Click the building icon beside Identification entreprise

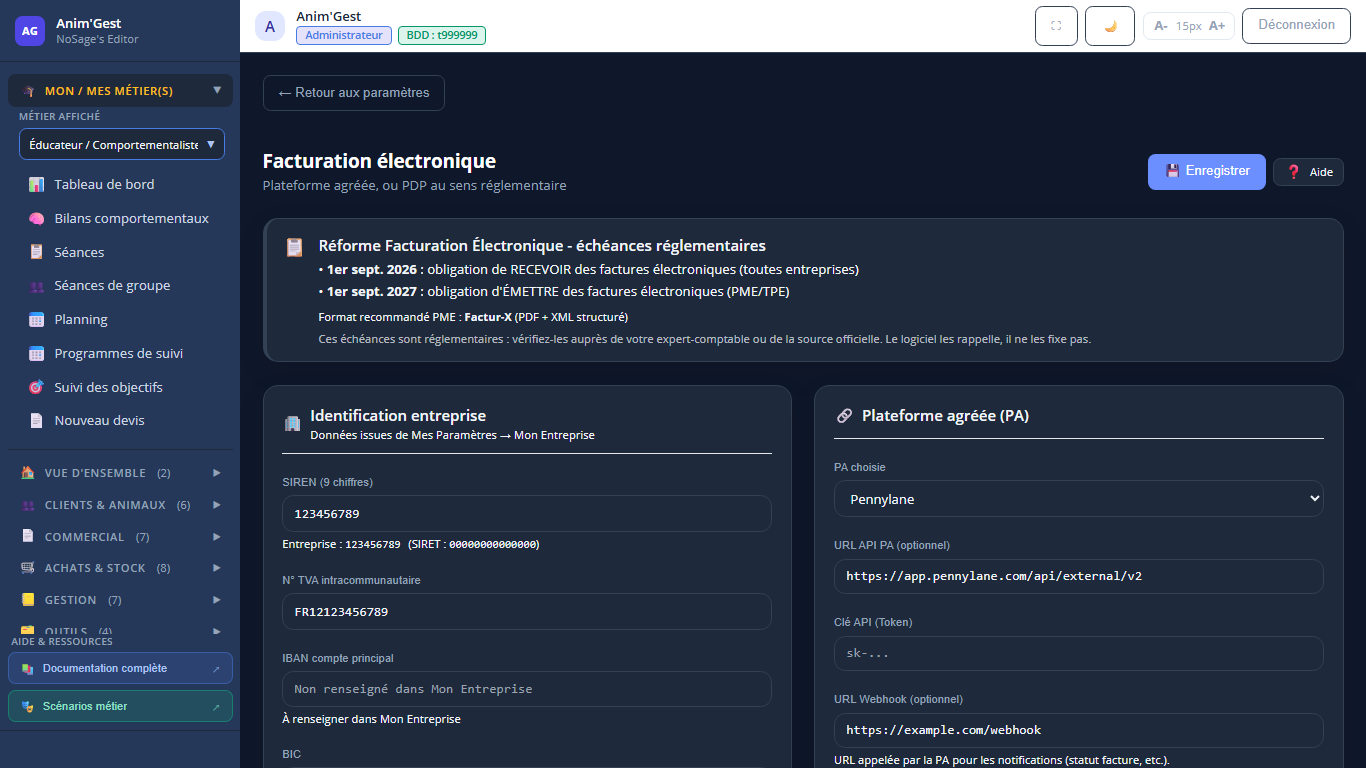pyautogui.click(x=292, y=423)
